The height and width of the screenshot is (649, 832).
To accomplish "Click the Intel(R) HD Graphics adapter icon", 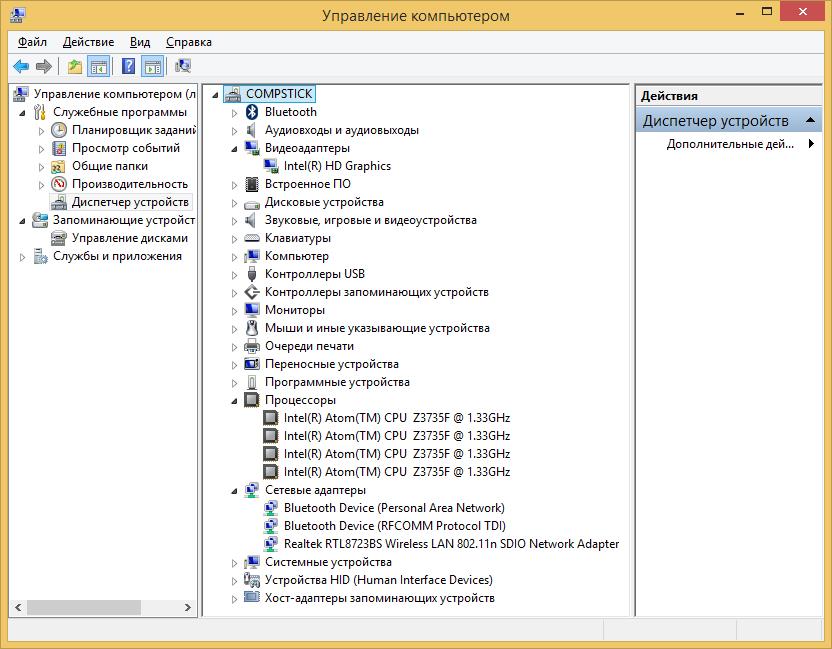I will [271, 166].
